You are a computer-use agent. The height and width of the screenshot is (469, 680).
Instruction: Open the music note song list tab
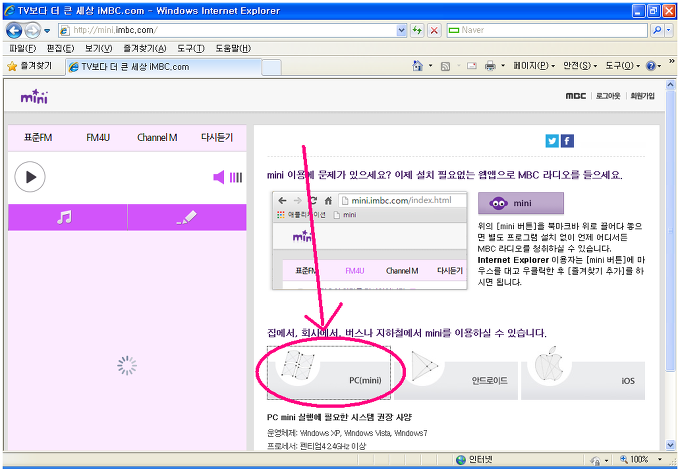(x=68, y=217)
